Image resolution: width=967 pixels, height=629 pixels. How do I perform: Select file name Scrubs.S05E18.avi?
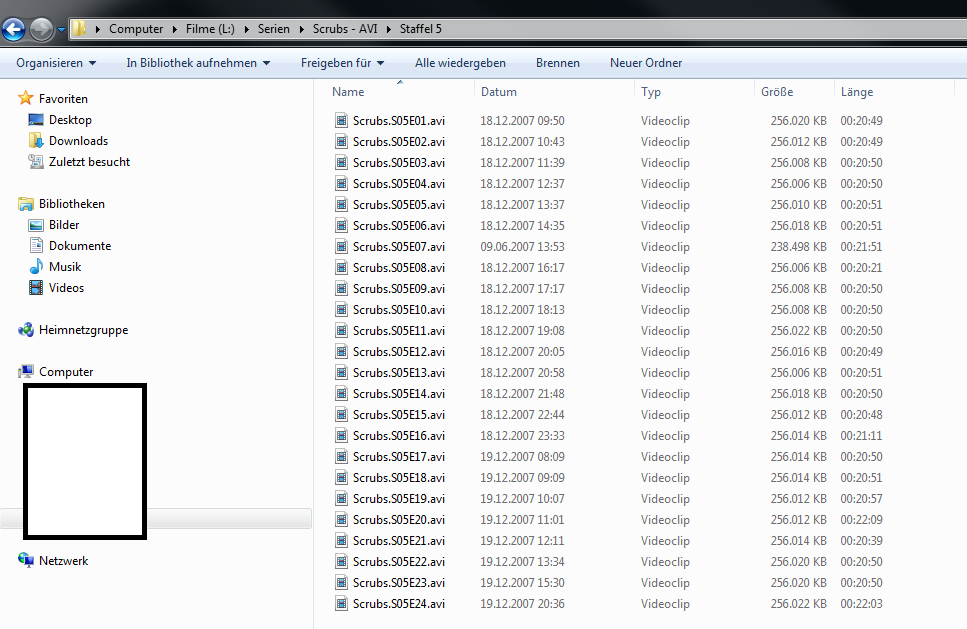[398, 477]
